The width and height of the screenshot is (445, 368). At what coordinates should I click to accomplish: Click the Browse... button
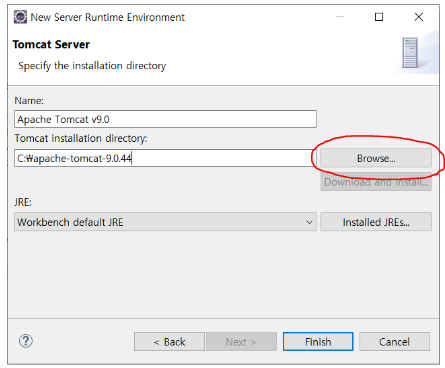coord(376,158)
